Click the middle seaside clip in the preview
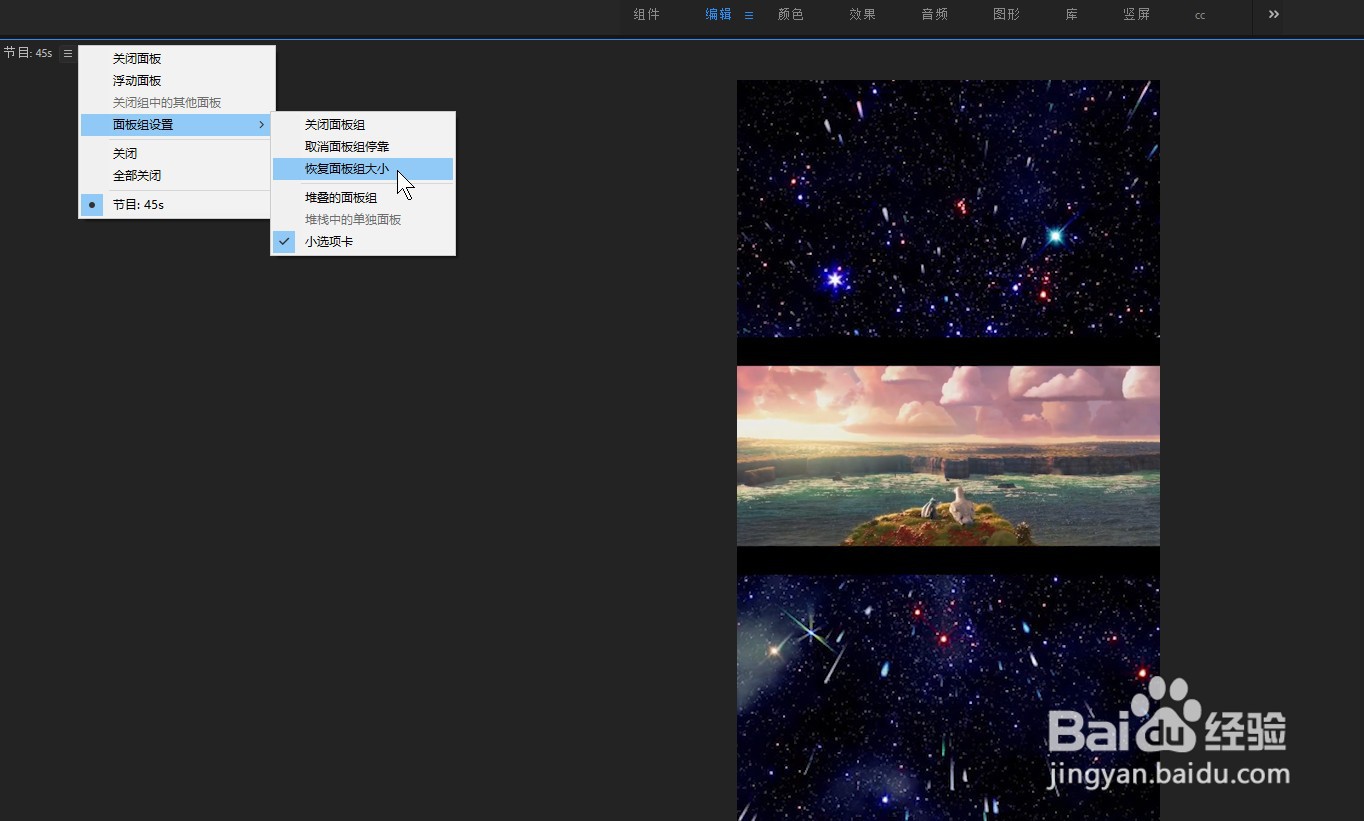Screen dimensions: 1364x821 948,456
